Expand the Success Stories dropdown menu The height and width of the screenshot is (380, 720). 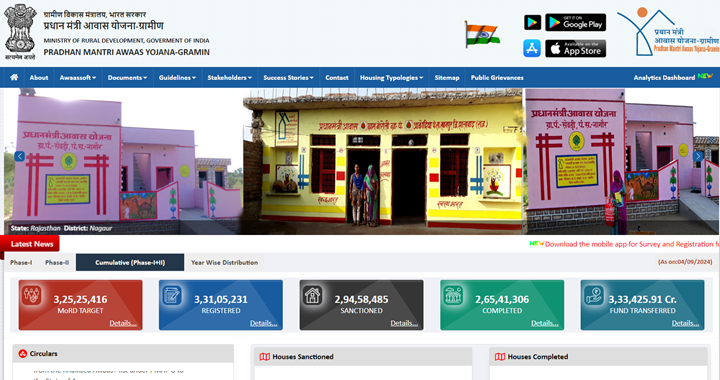(x=288, y=78)
